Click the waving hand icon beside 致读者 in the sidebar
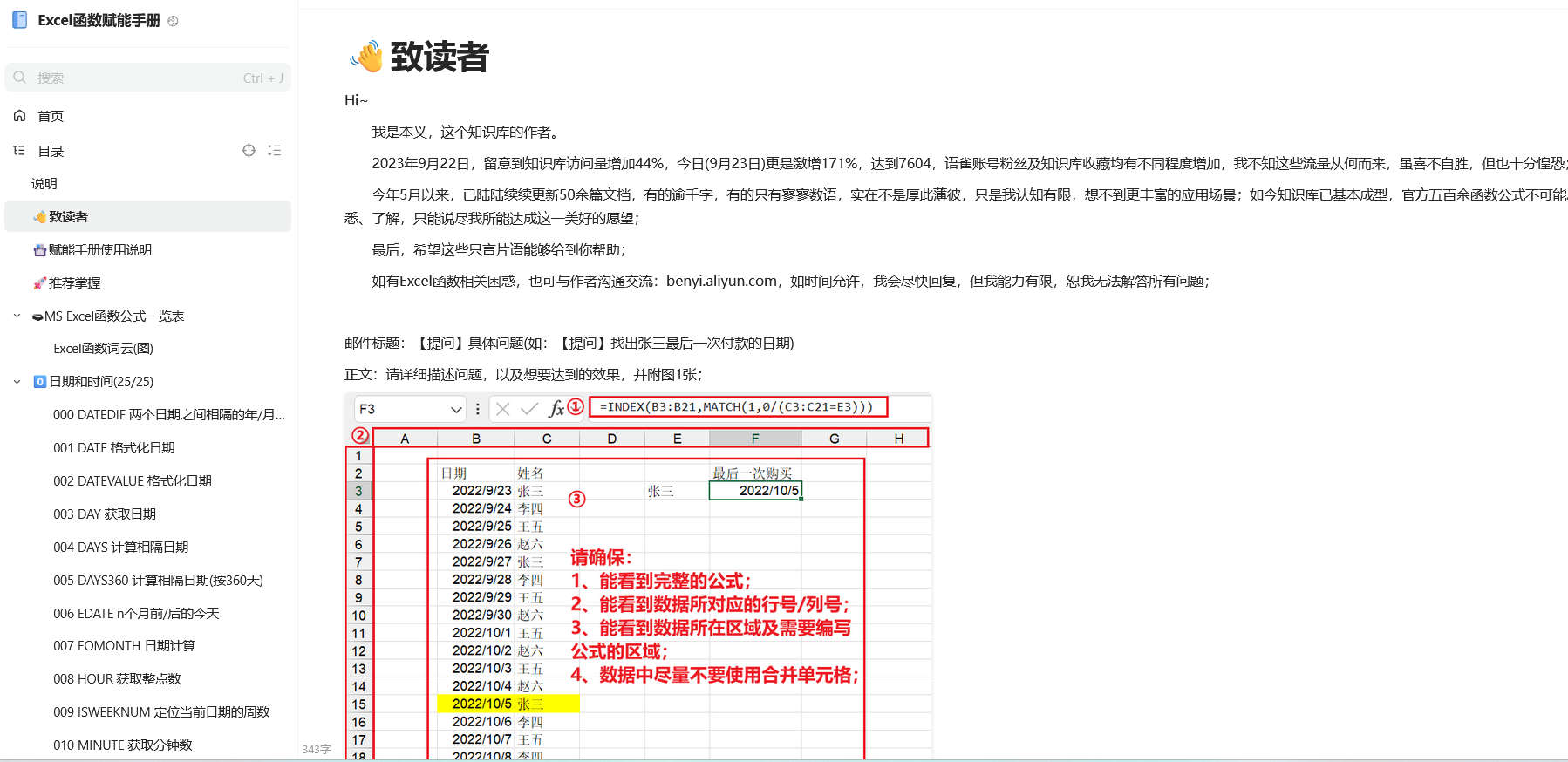1568x762 pixels. tap(39, 217)
